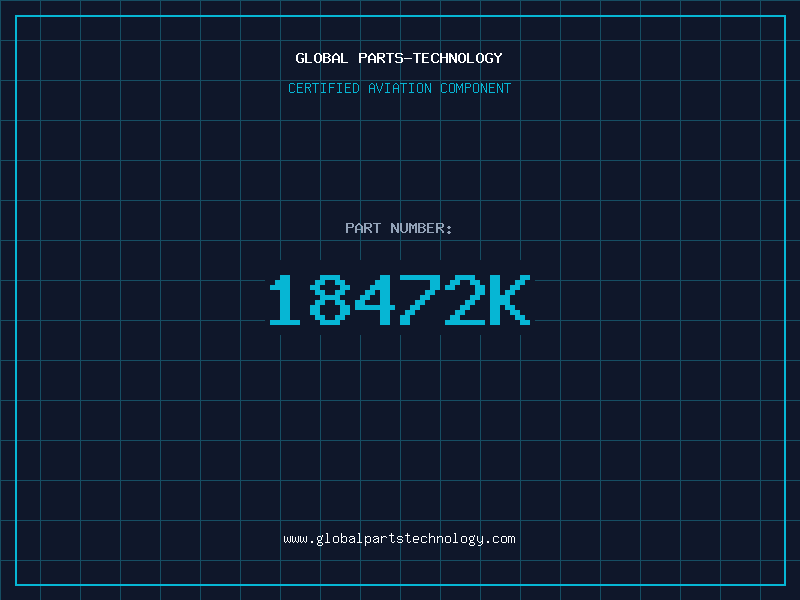800x600 pixels.
Task: Select the word NUMBER: in the label
Action: 421,228
